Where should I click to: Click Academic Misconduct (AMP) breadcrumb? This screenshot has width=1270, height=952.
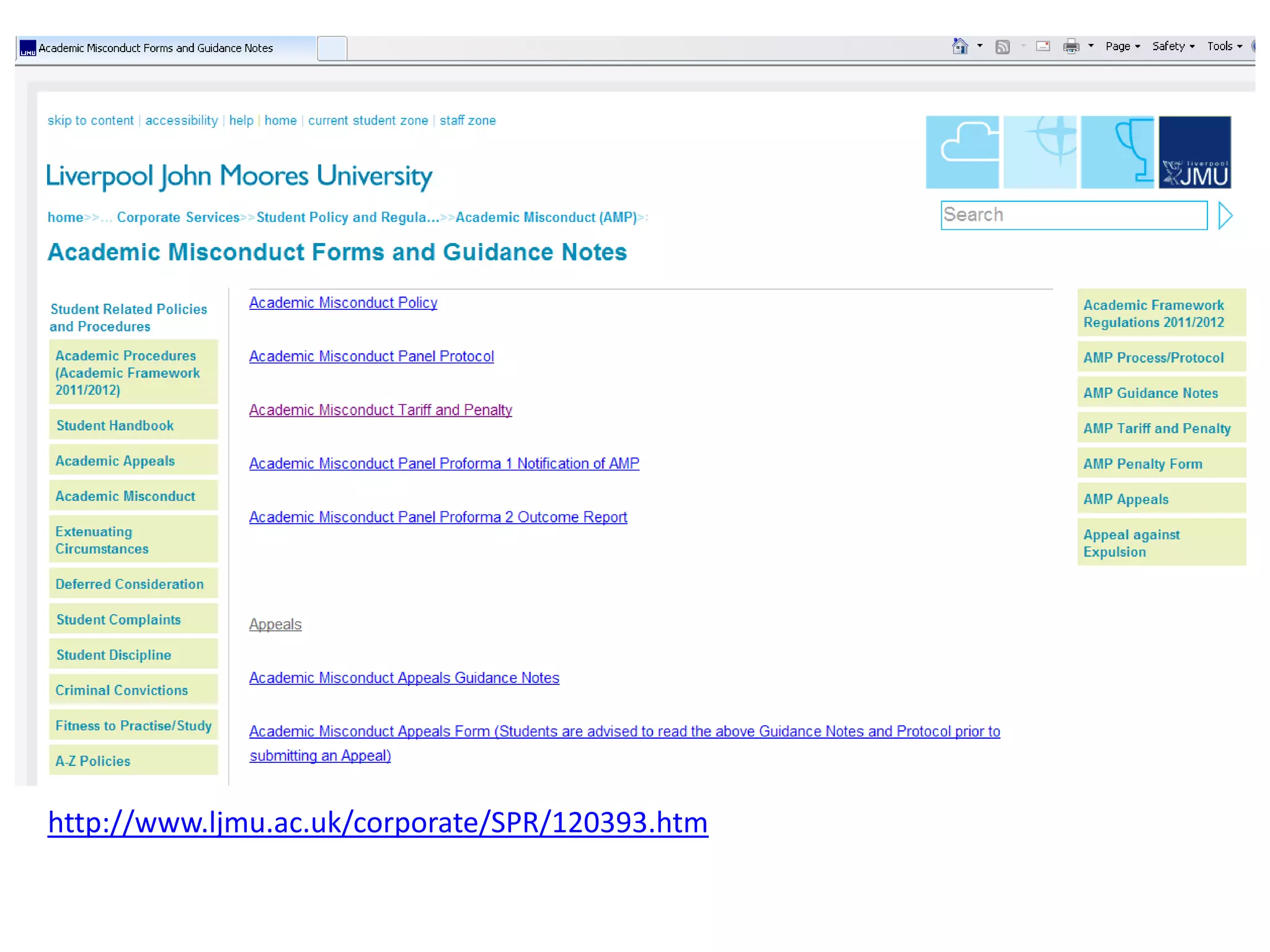(x=546, y=218)
